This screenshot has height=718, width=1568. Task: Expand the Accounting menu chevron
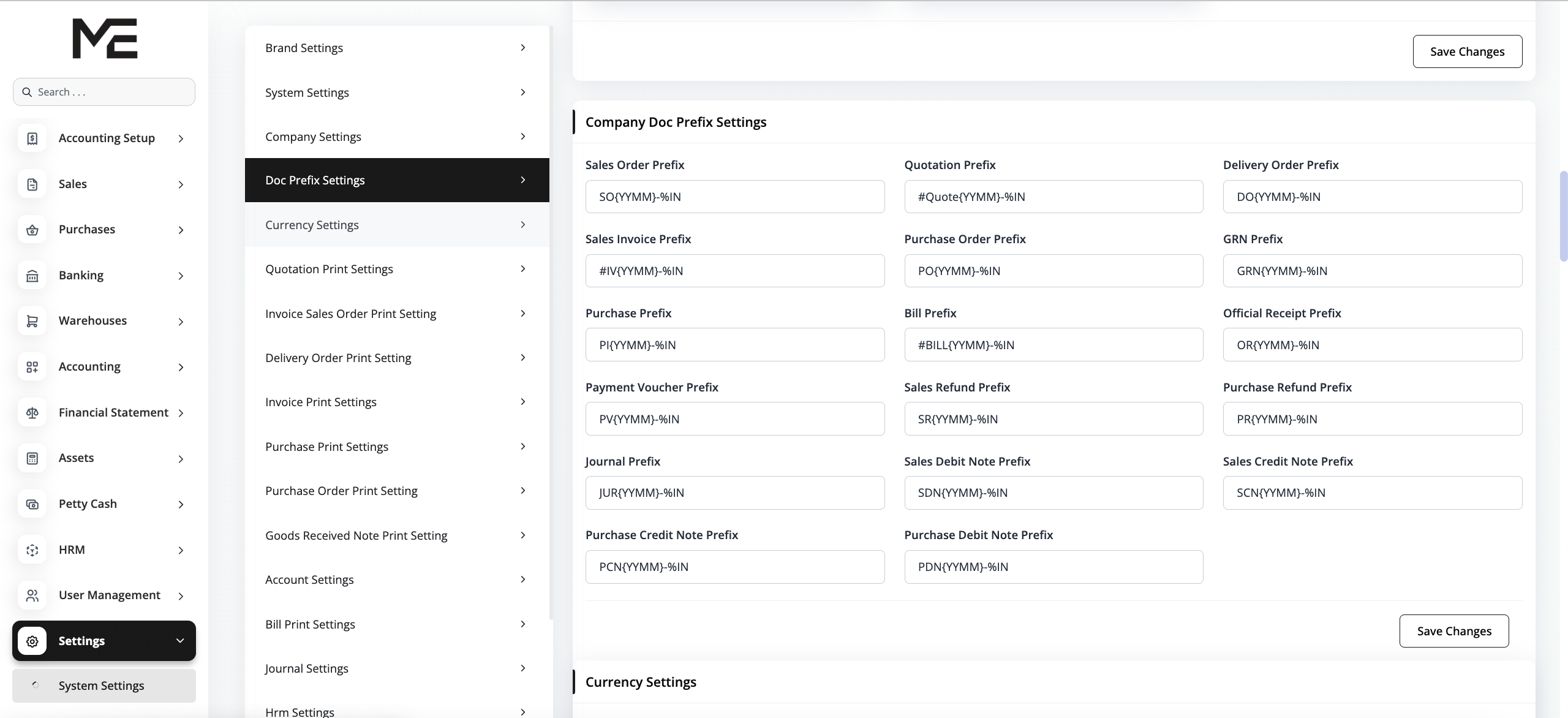pyautogui.click(x=181, y=367)
